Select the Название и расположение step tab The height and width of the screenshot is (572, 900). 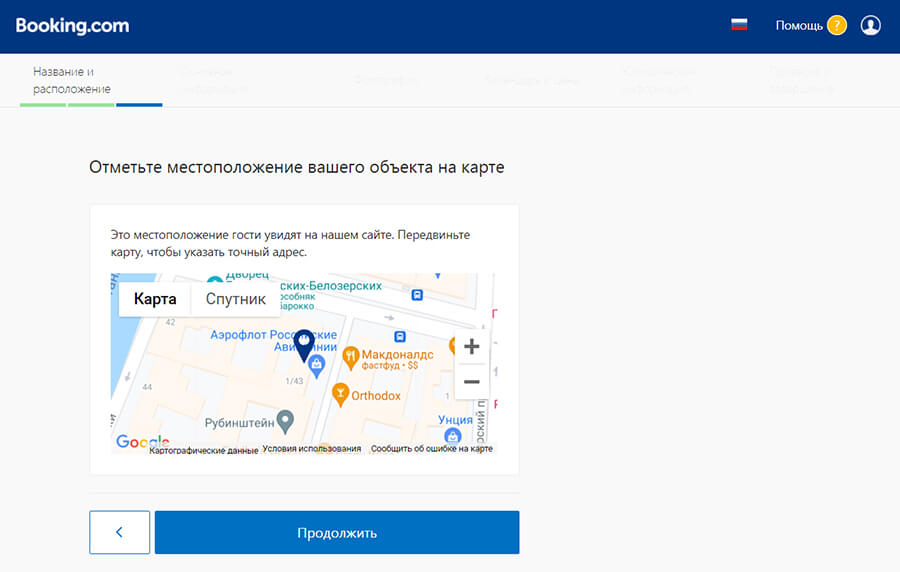coord(70,80)
